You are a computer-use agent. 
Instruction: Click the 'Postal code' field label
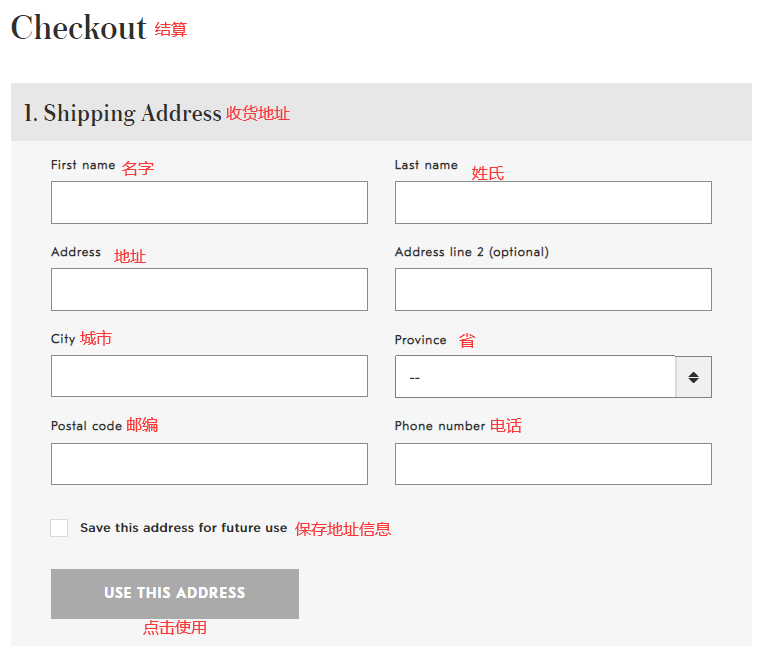tap(86, 426)
